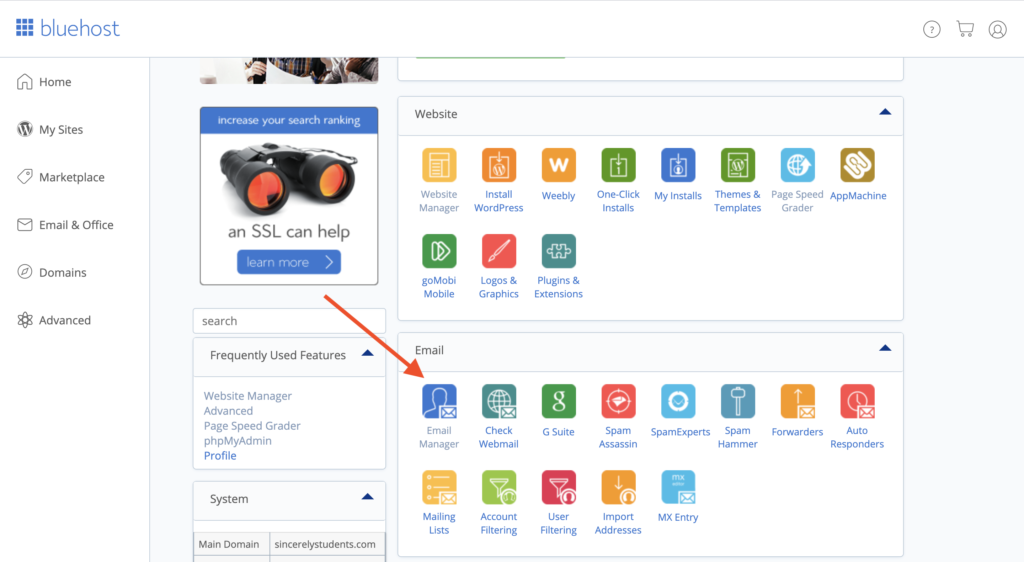Open the Email Manager icon

439,401
